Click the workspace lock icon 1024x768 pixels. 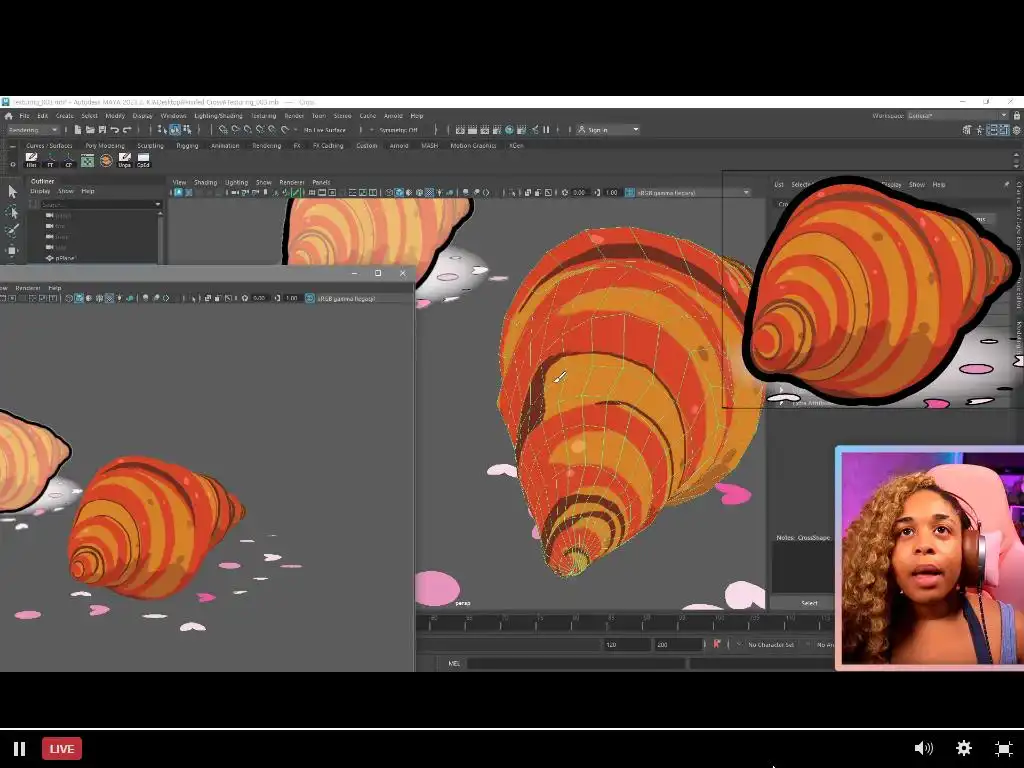point(1016,116)
